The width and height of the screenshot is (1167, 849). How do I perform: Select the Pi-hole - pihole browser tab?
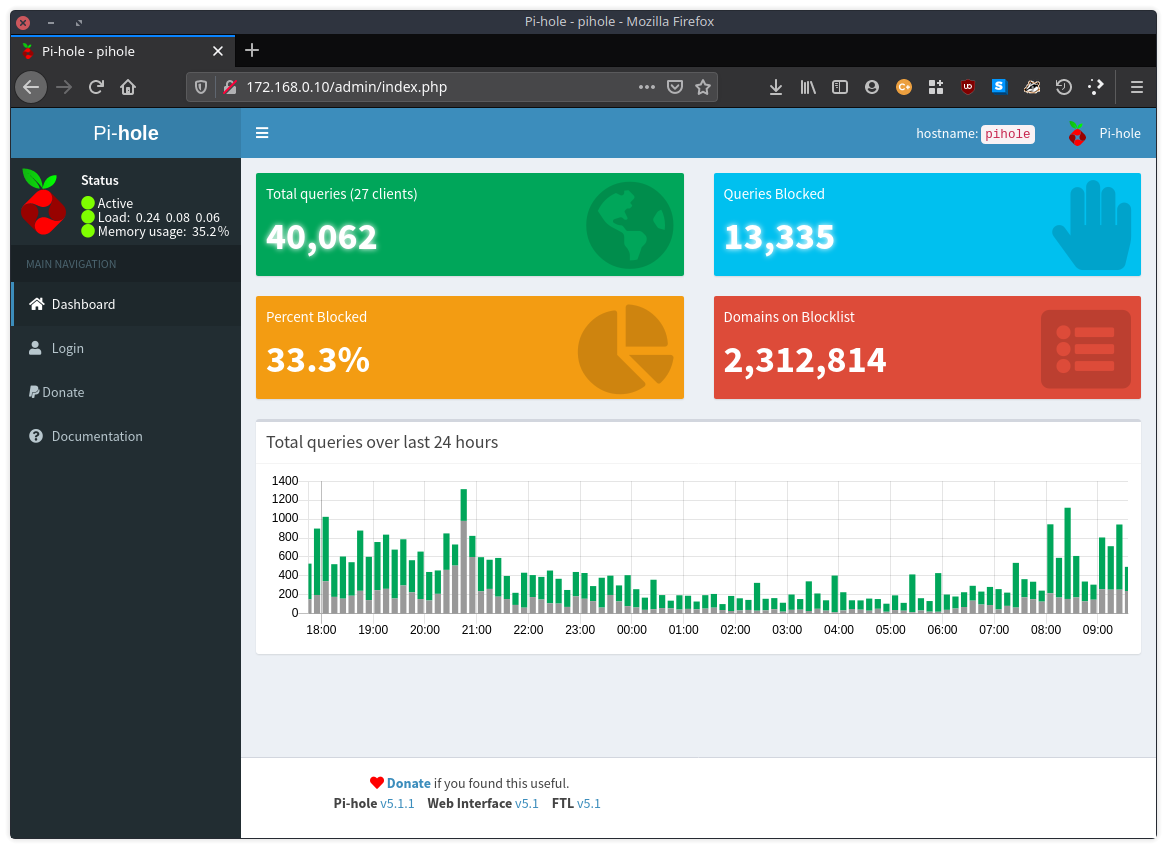point(123,51)
